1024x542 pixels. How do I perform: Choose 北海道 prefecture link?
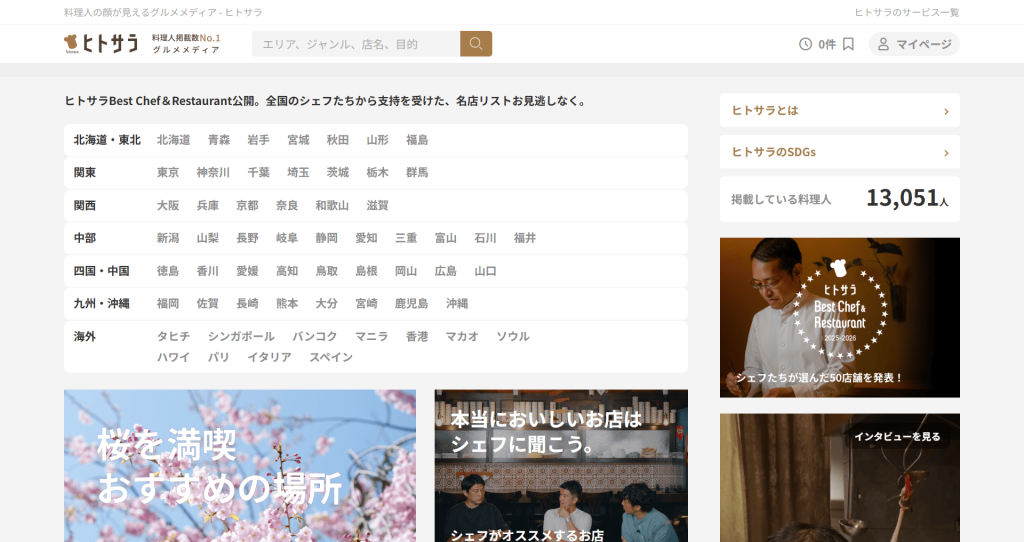point(173,140)
